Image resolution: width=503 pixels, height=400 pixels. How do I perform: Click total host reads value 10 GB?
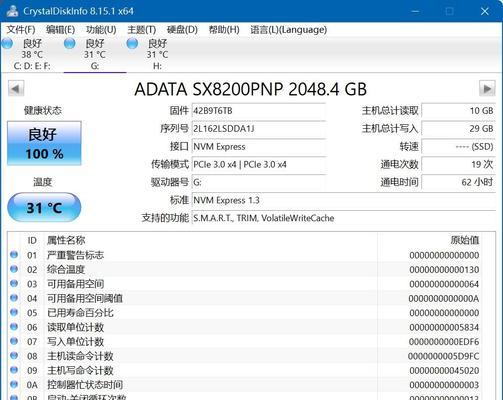[x=458, y=111]
